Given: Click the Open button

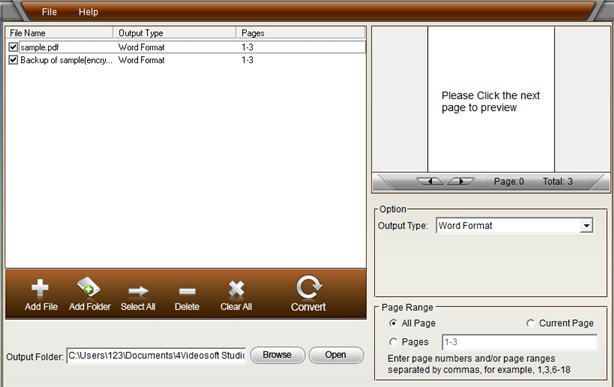Looking at the screenshot, I should [336, 355].
